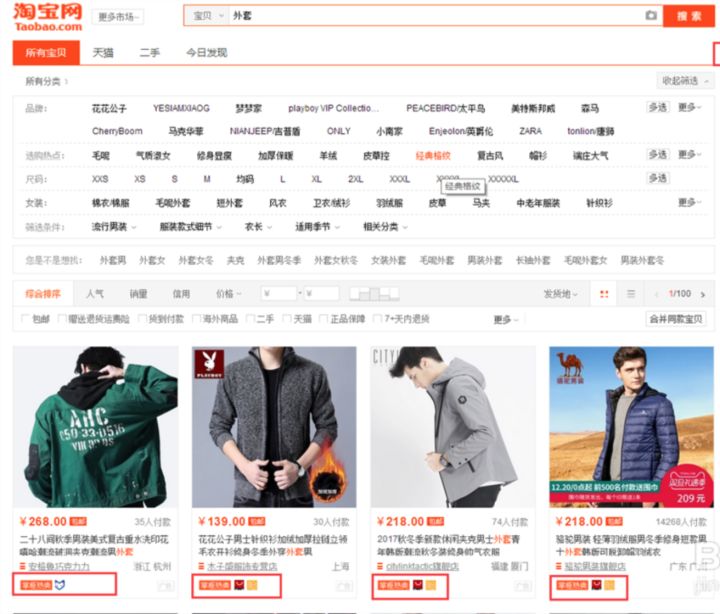
Task: Open the 衣长 filter dropdown
Action: pos(258,227)
